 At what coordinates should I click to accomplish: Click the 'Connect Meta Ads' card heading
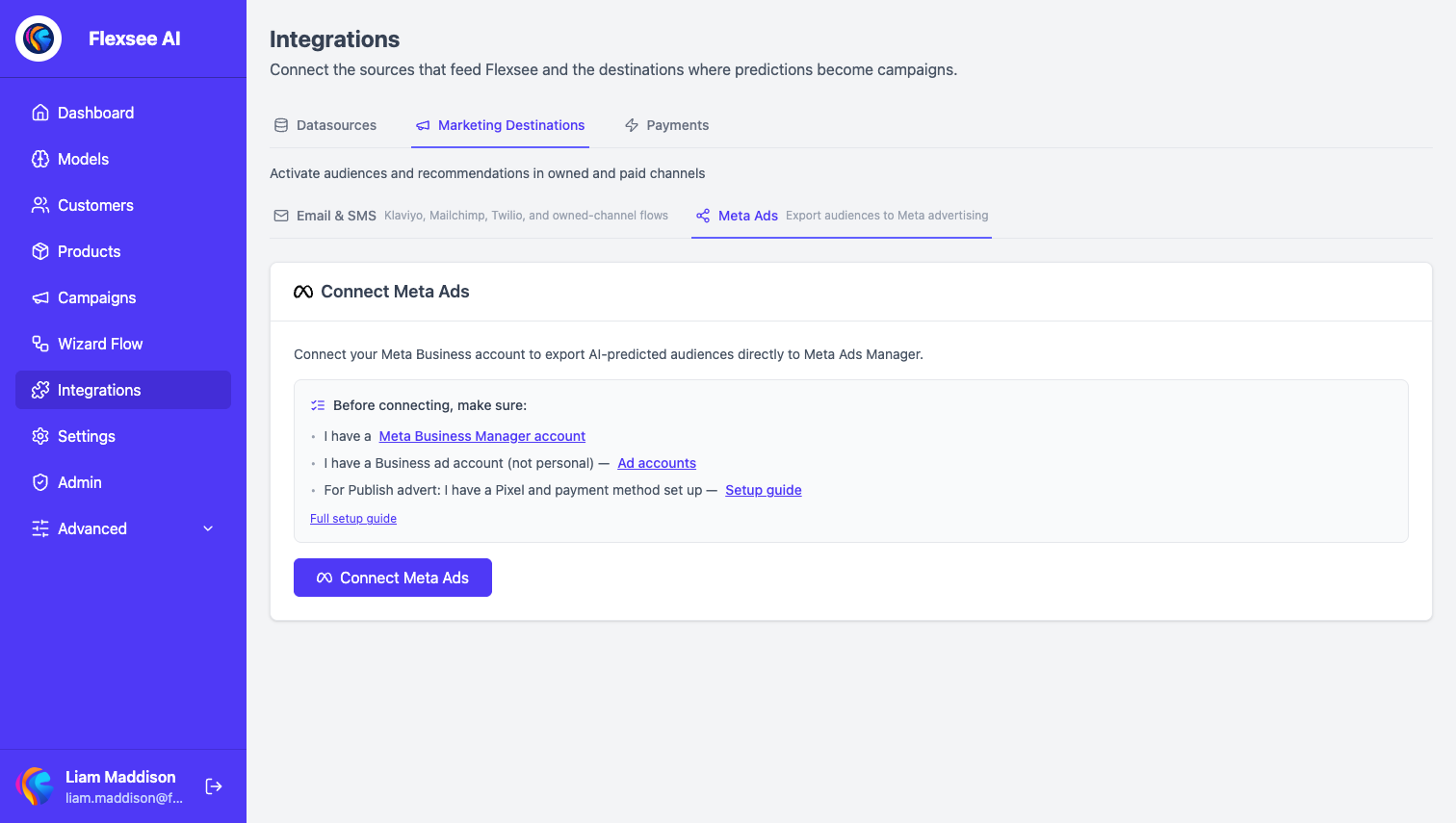pyautogui.click(x=395, y=292)
